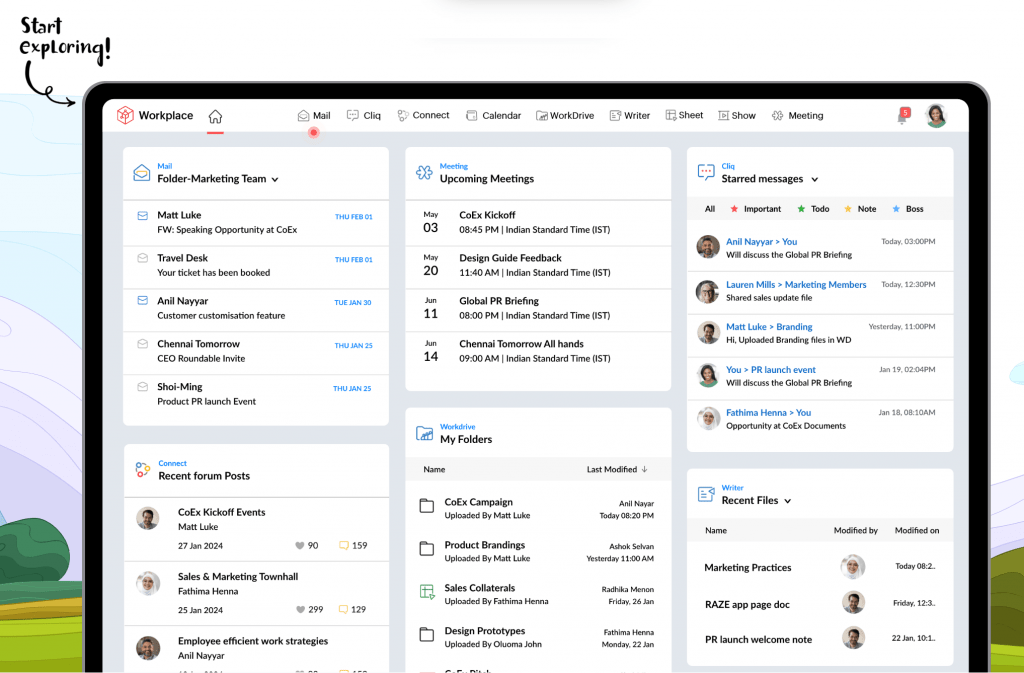Go to Home using the home icon

(215, 114)
